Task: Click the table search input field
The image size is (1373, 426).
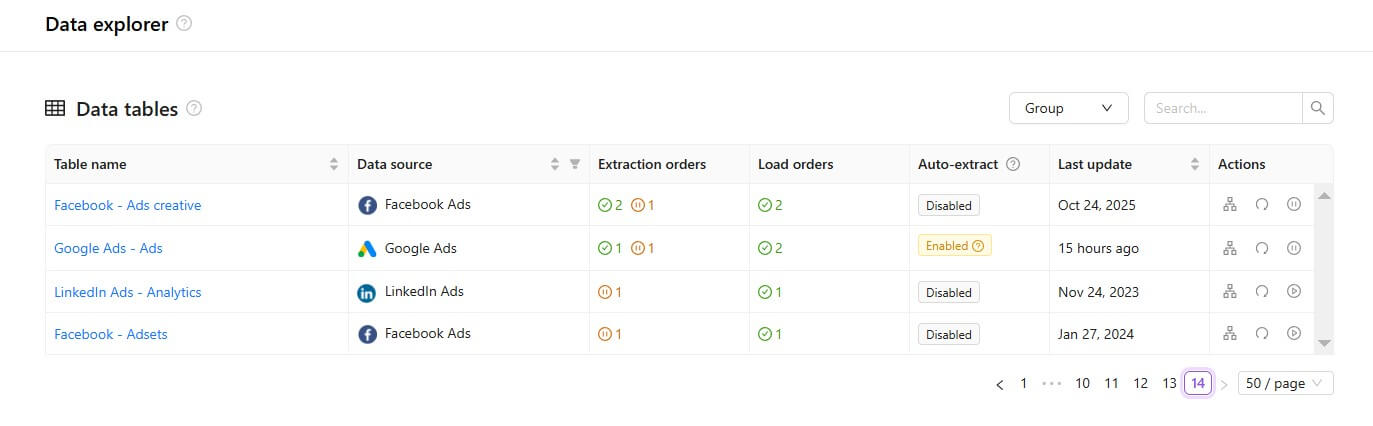Action: (1223, 108)
